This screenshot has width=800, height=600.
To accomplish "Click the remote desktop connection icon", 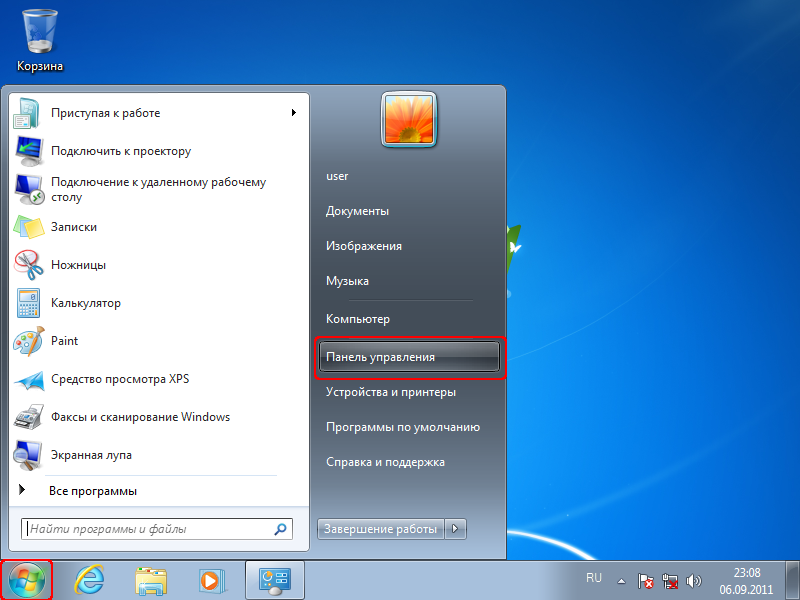I will tap(29, 189).
